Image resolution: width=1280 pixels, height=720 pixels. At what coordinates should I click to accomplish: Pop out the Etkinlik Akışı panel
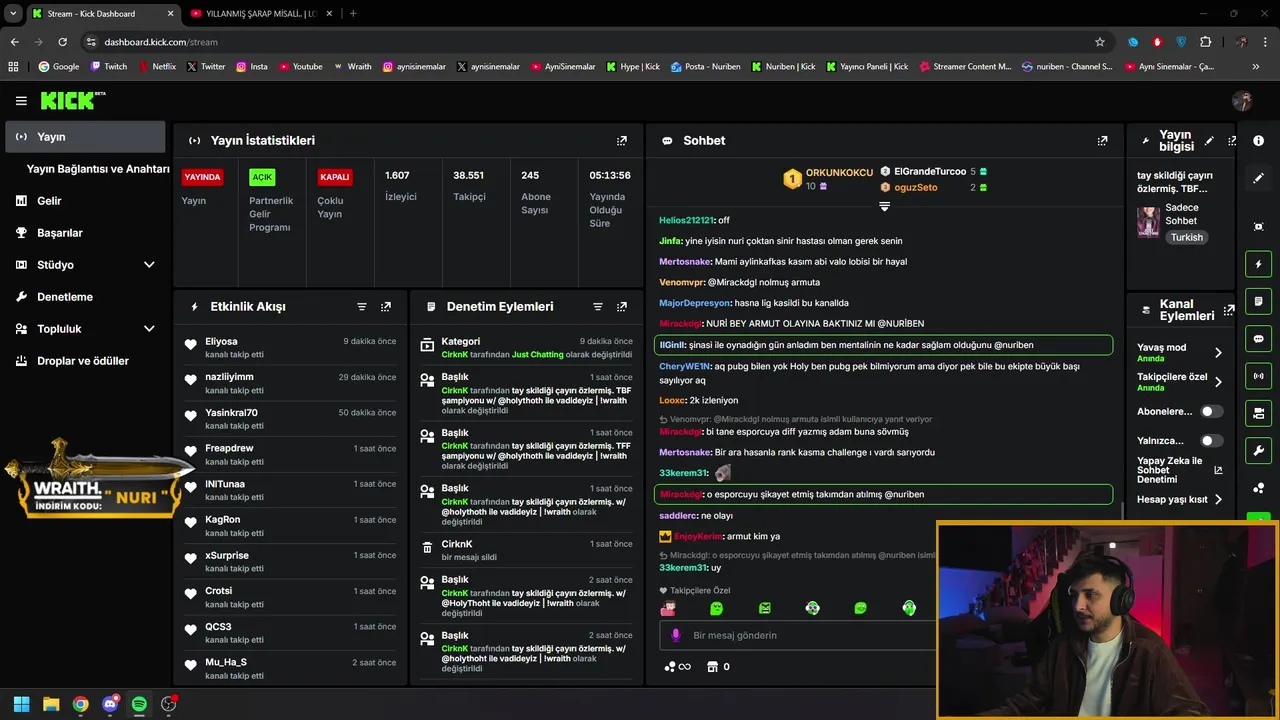pos(386,307)
